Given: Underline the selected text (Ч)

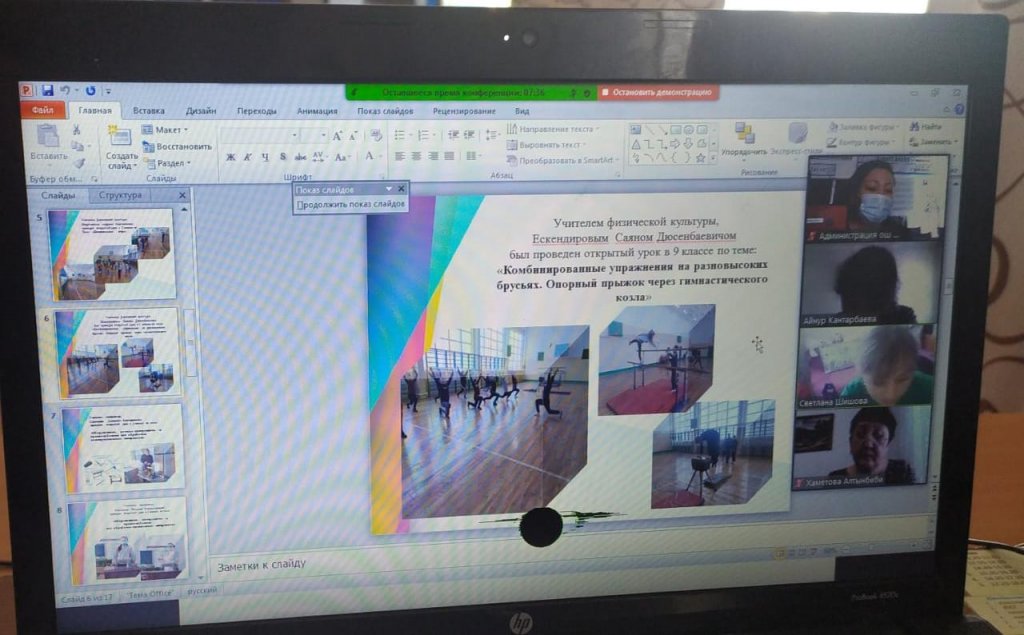Looking at the screenshot, I should [x=264, y=157].
